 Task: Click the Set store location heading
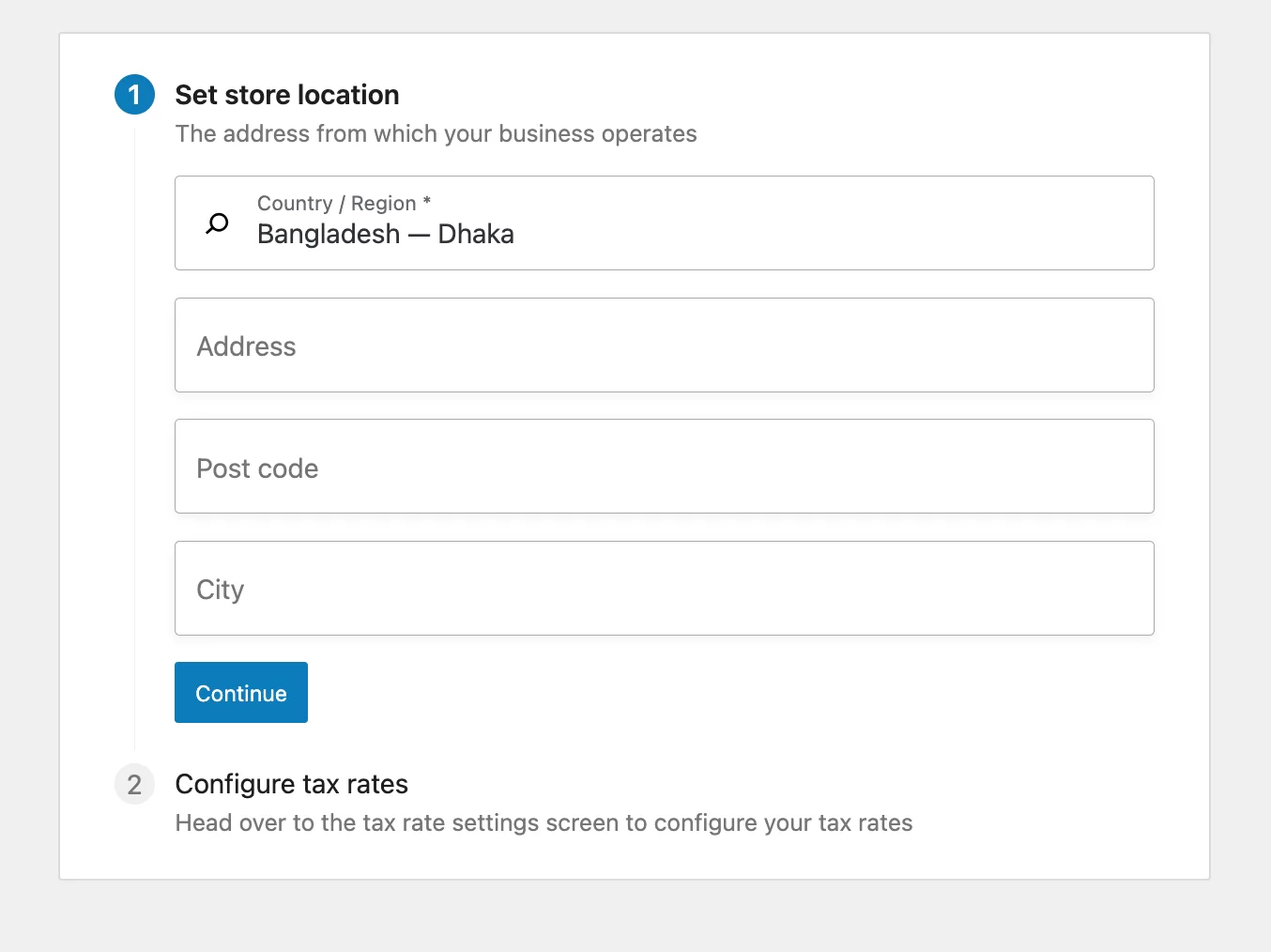(x=287, y=95)
